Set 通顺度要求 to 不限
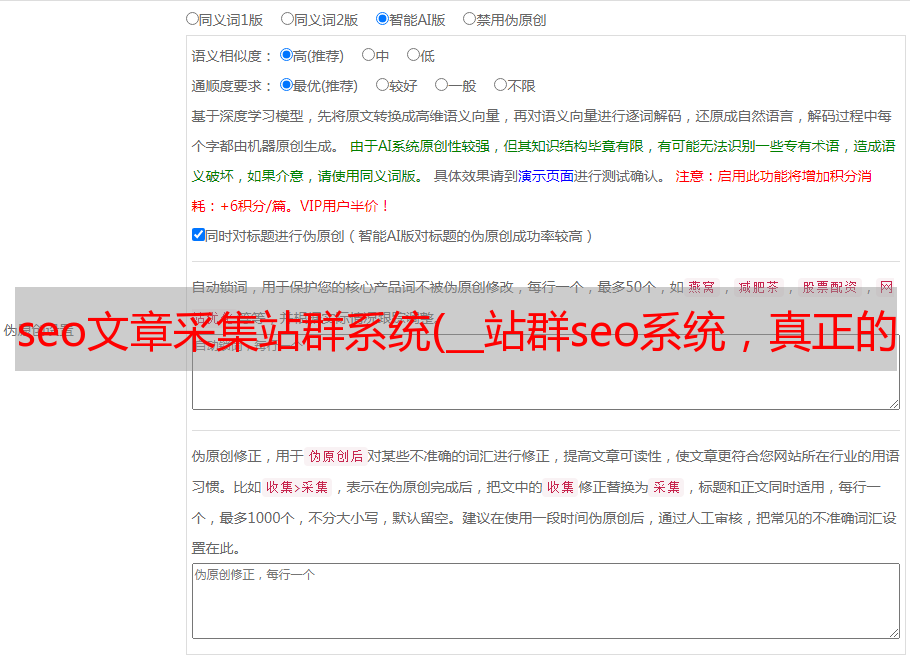This screenshot has height=658, width=911. tap(500, 85)
